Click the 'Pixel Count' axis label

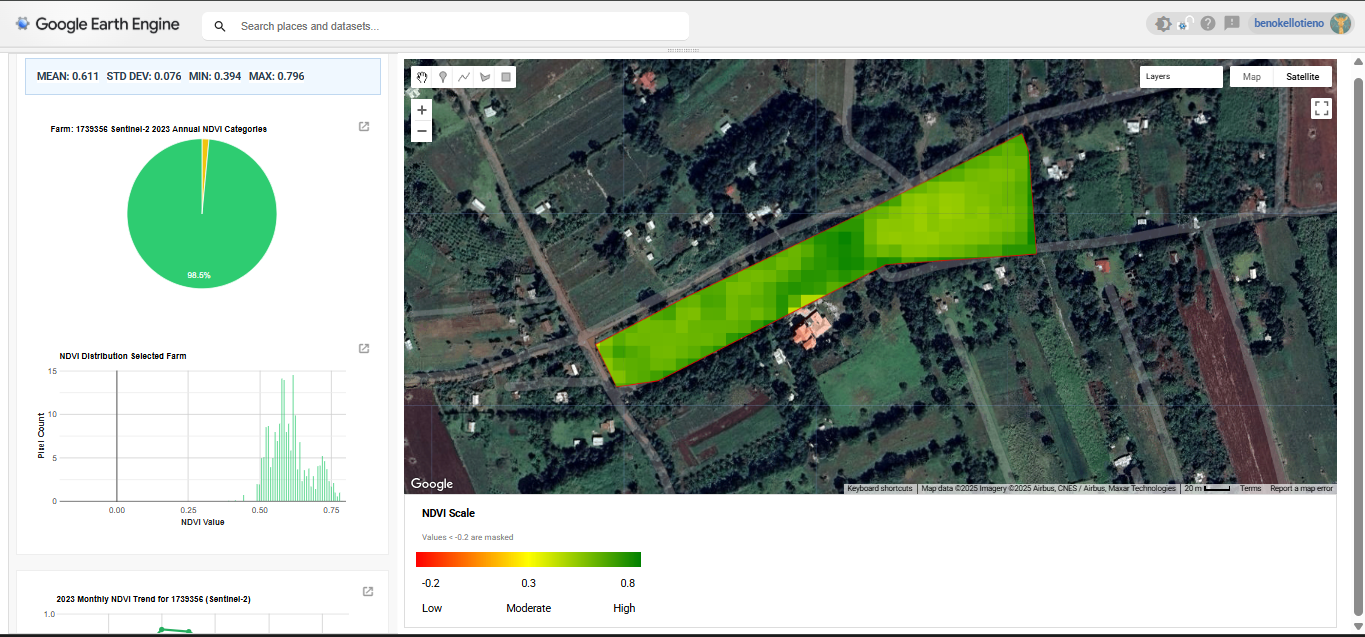41,436
